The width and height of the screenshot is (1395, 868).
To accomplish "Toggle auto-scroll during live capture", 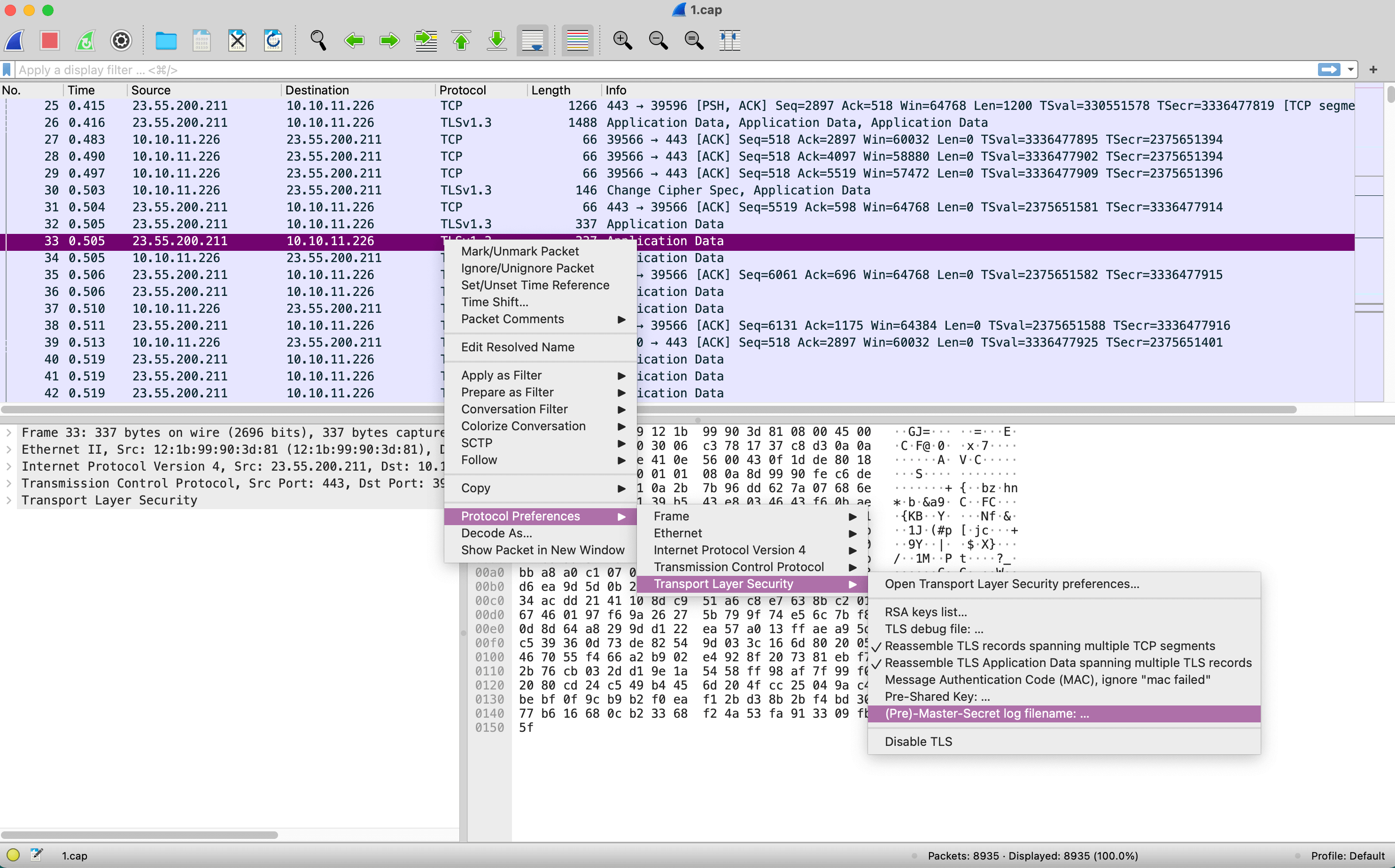I will 533,41.
